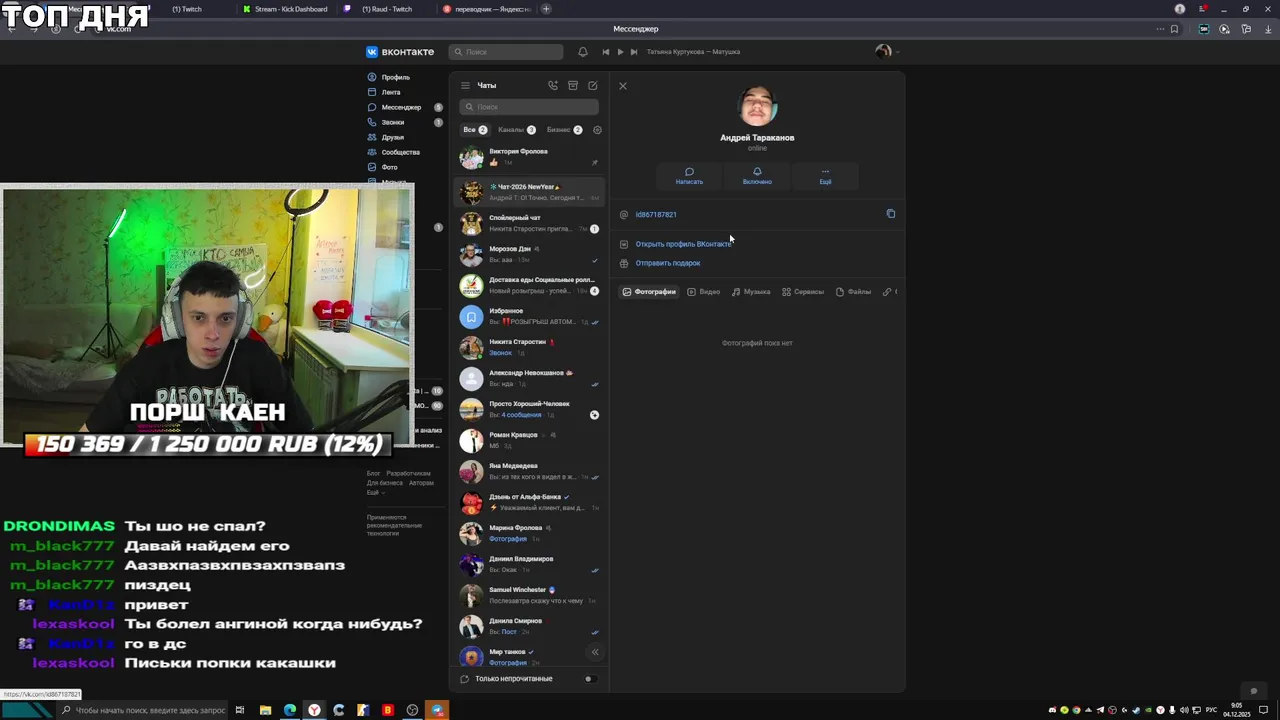
Task: Open the account avatar dropdown in header
Action: [885, 52]
